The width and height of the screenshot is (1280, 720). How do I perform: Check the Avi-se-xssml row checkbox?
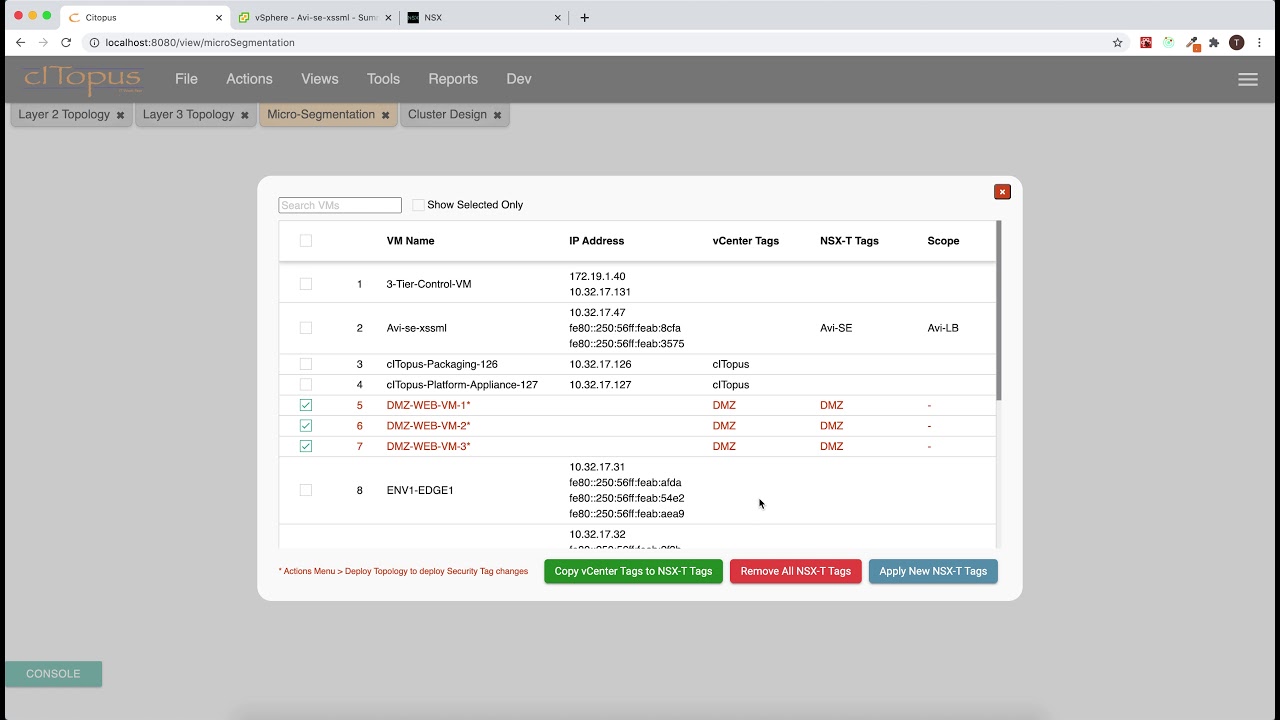pyautogui.click(x=306, y=328)
